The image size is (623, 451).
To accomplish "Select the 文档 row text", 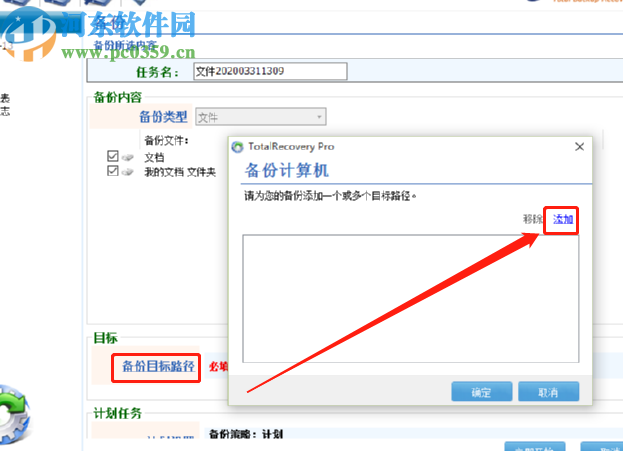I will [154, 158].
